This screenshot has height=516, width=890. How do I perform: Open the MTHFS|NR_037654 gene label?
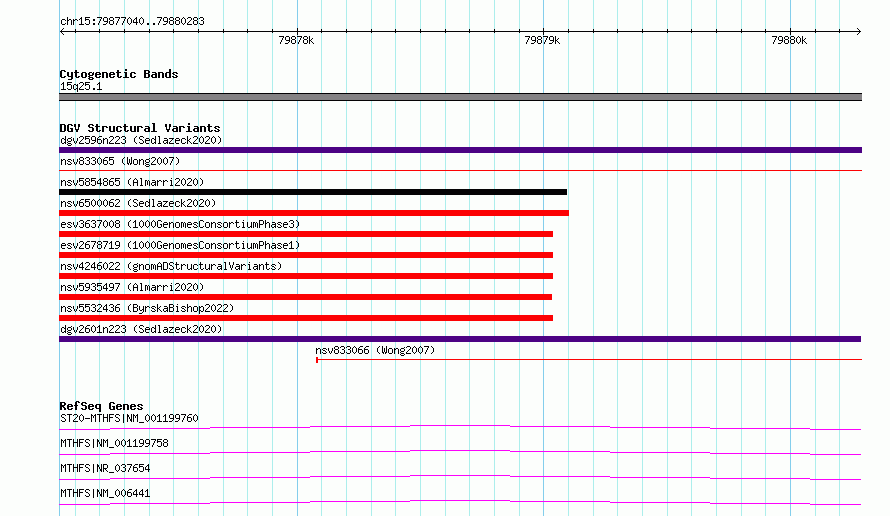[105, 468]
